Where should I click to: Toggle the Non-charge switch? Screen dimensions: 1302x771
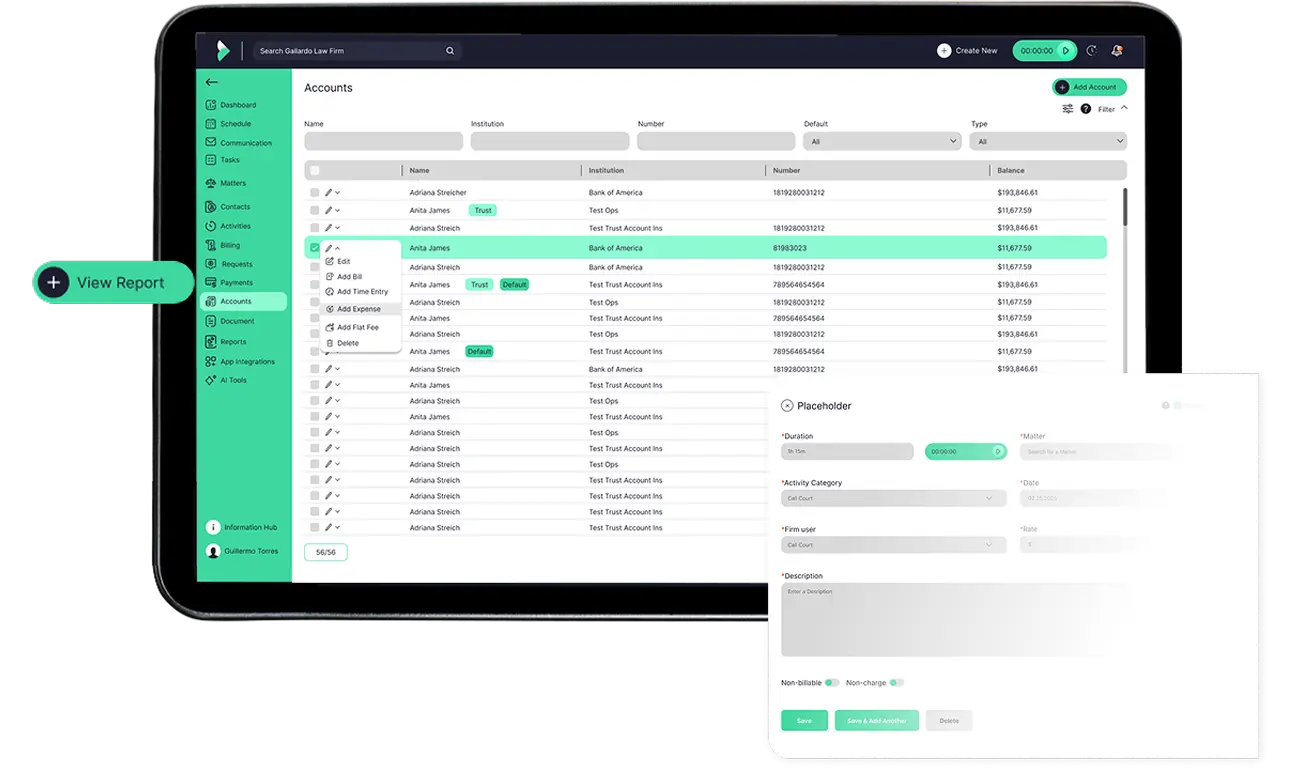click(x=896, y=683)
